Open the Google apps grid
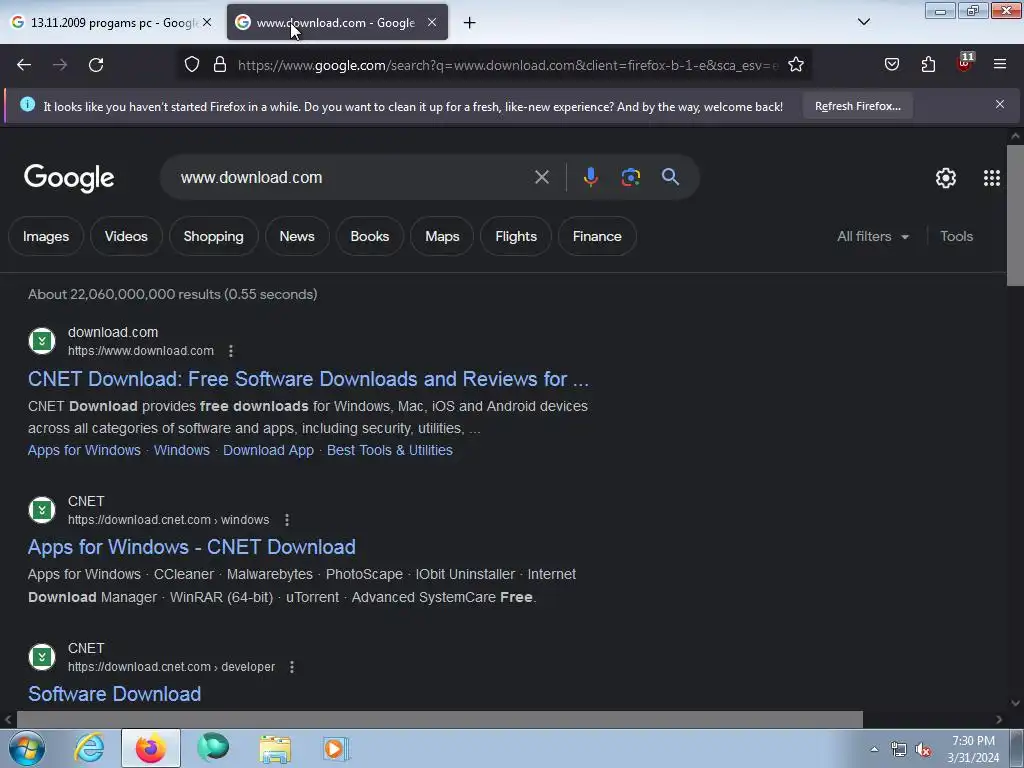The height and width of the screenshot is (768, 1024). coord(992,178)
